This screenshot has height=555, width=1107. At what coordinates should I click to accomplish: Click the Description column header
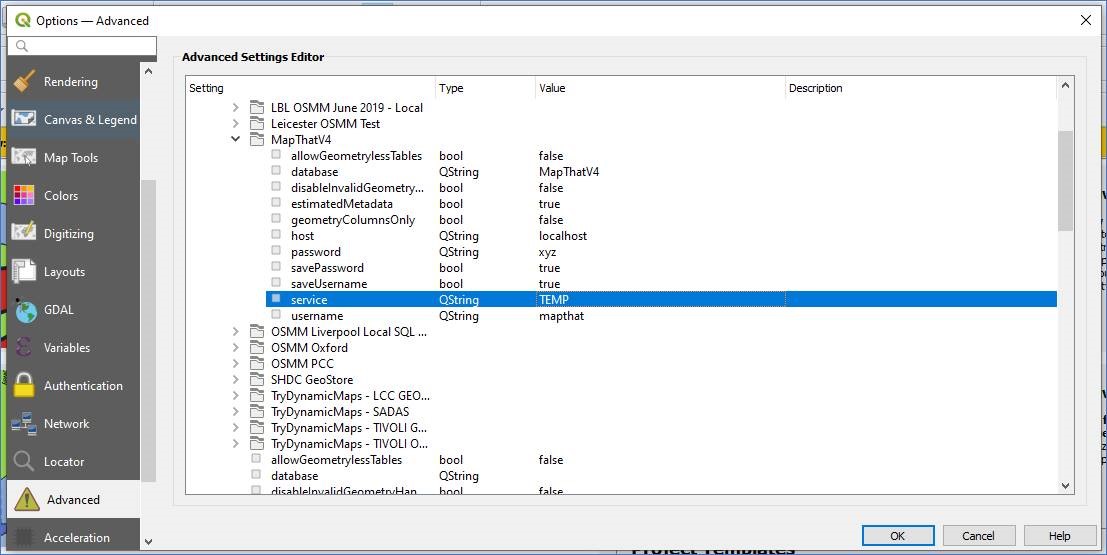point(921,88)
